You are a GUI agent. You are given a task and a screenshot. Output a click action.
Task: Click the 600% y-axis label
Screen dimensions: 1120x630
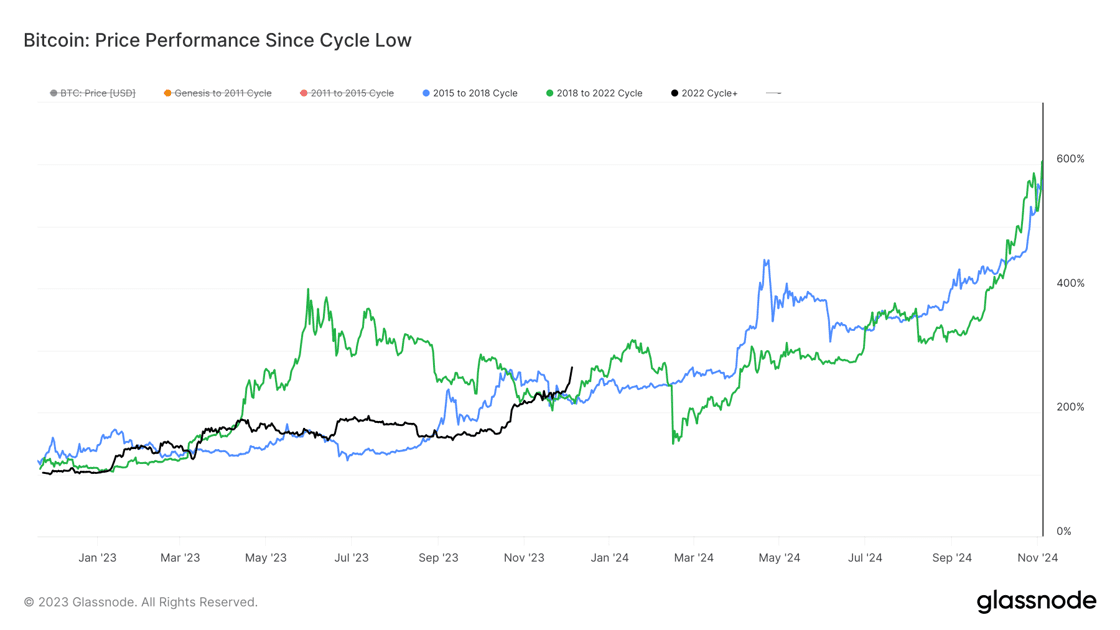point(1070,159)
